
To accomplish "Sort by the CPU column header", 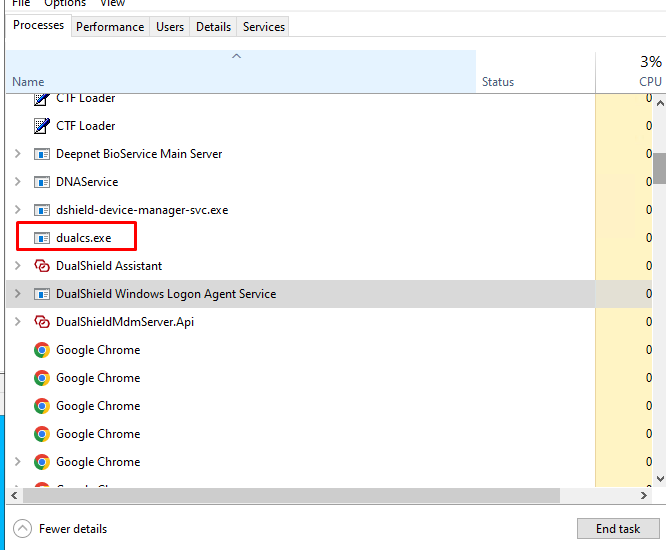I will click(650, 81).
